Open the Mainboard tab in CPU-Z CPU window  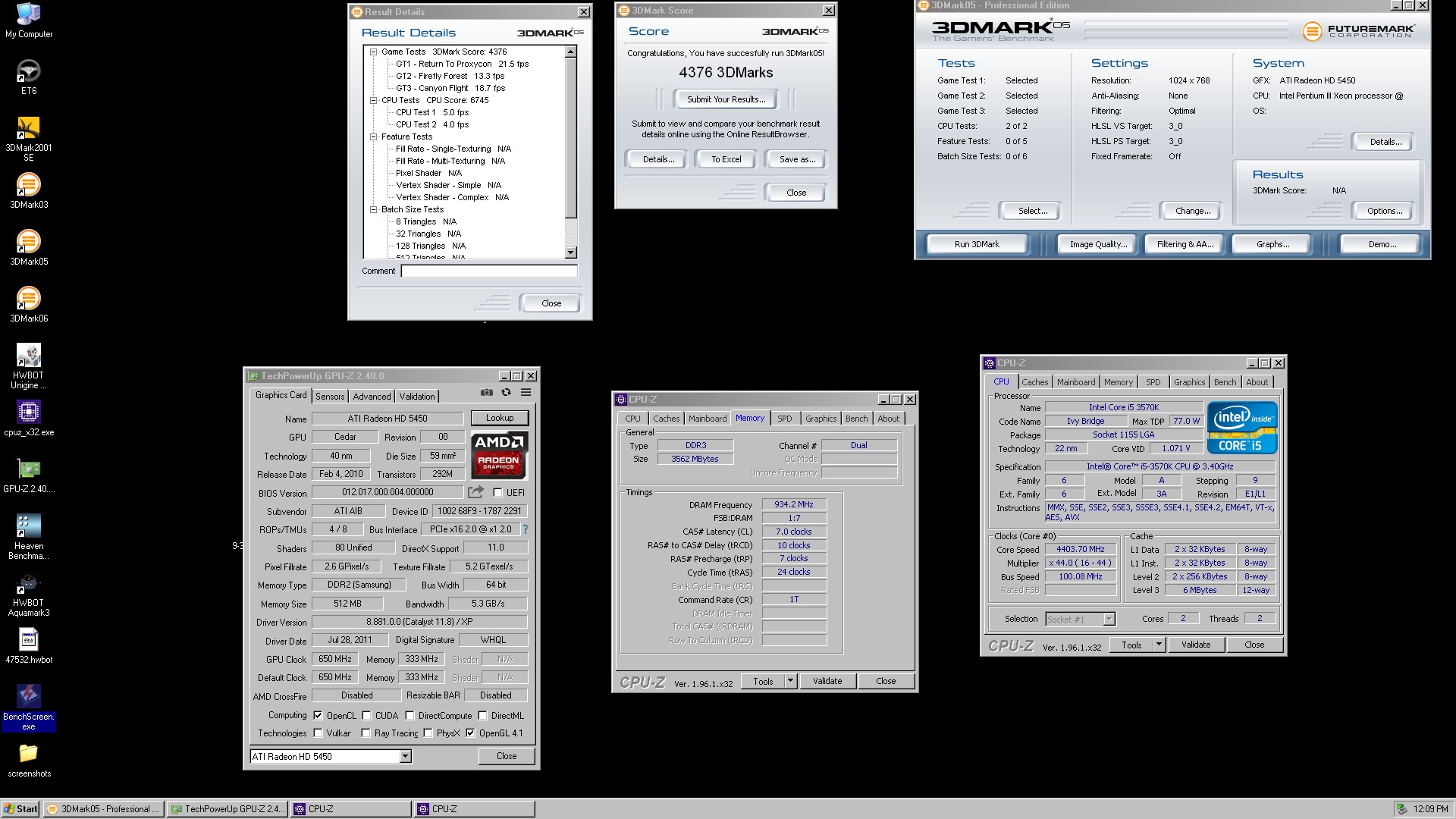tap(1076, 382)
